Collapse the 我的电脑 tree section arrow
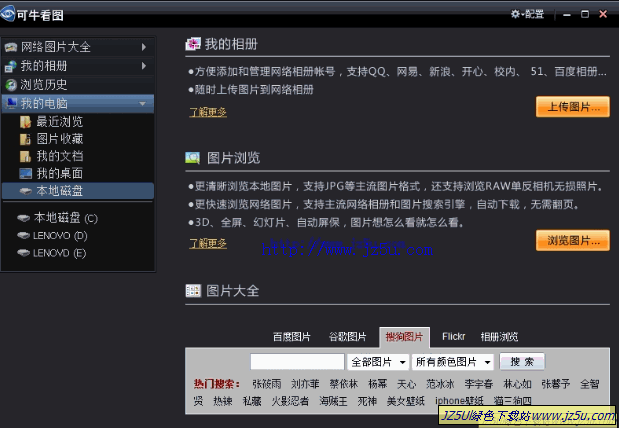The height and width of the screenshot is (428, 619). [x=144, y=104]
